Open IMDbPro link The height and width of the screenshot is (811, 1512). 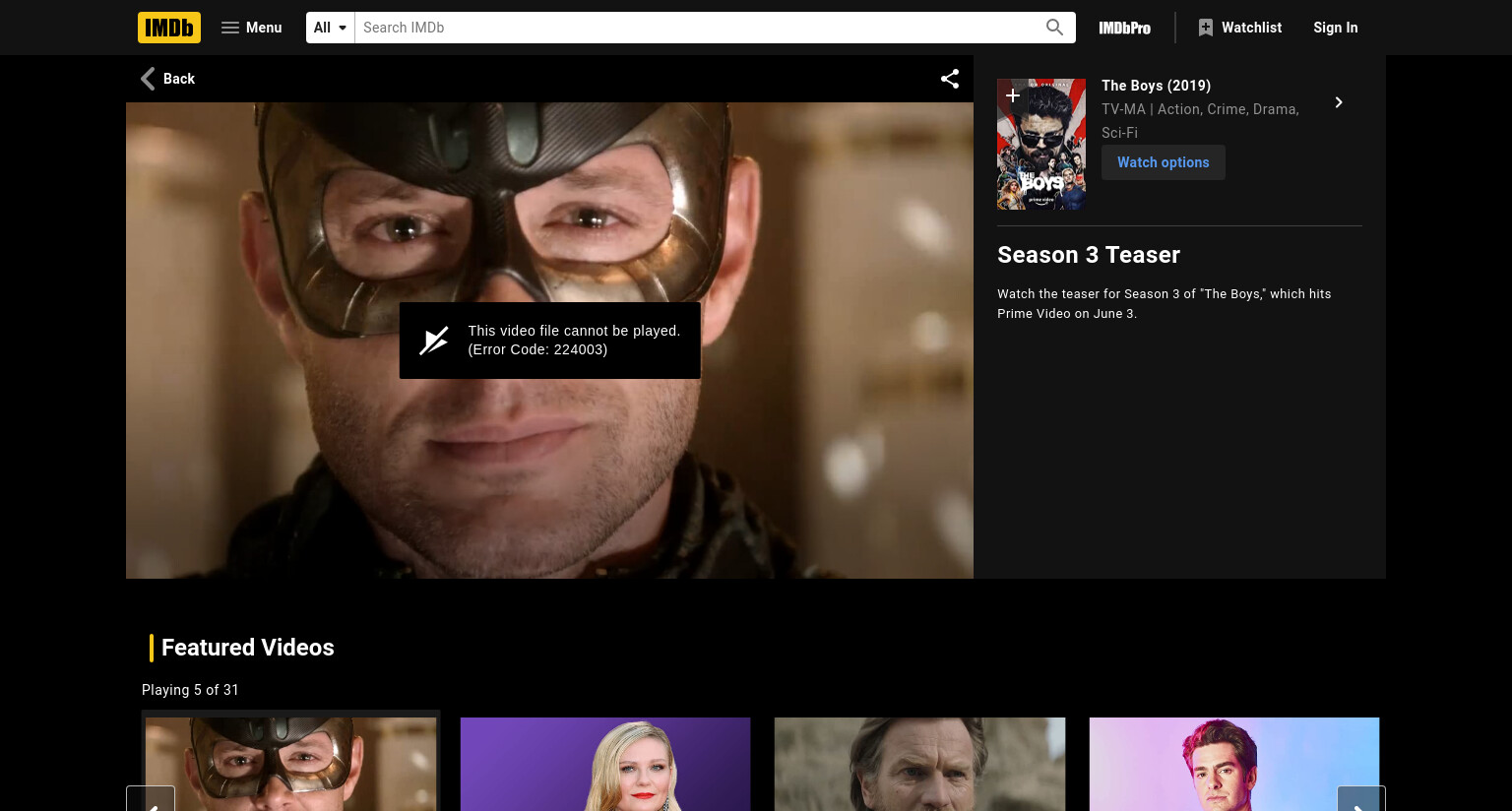(1125, 28)
